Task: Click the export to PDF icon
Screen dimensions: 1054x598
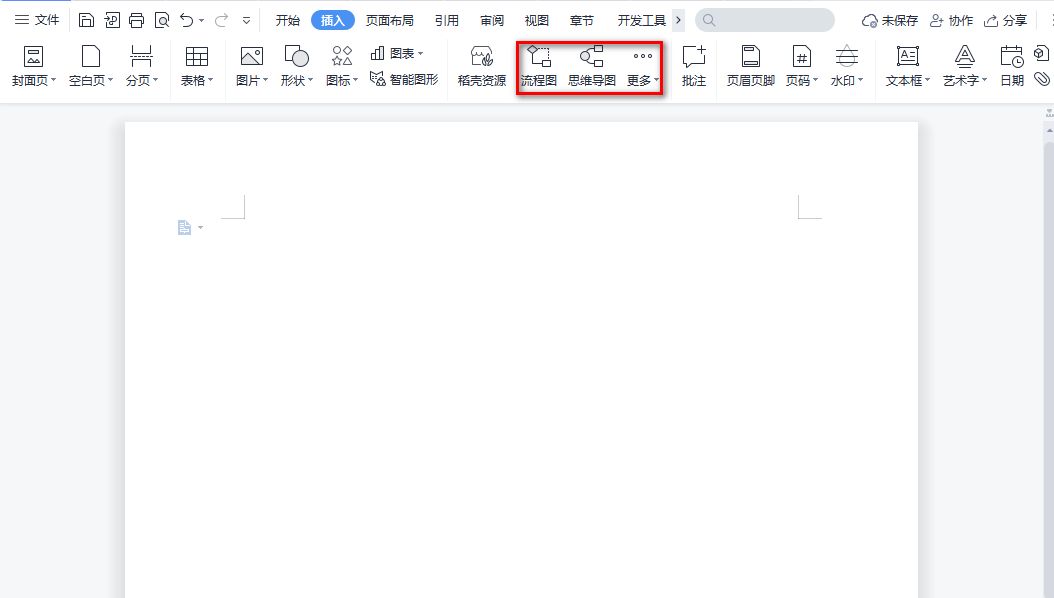Action: [x=112, y=20]
